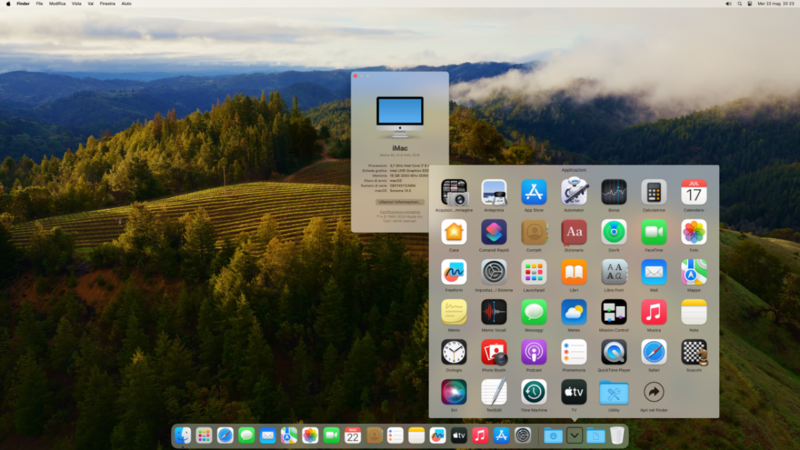Open Calendario in the Applications stack
Screen dimensions: 800x450
point(694,192)
